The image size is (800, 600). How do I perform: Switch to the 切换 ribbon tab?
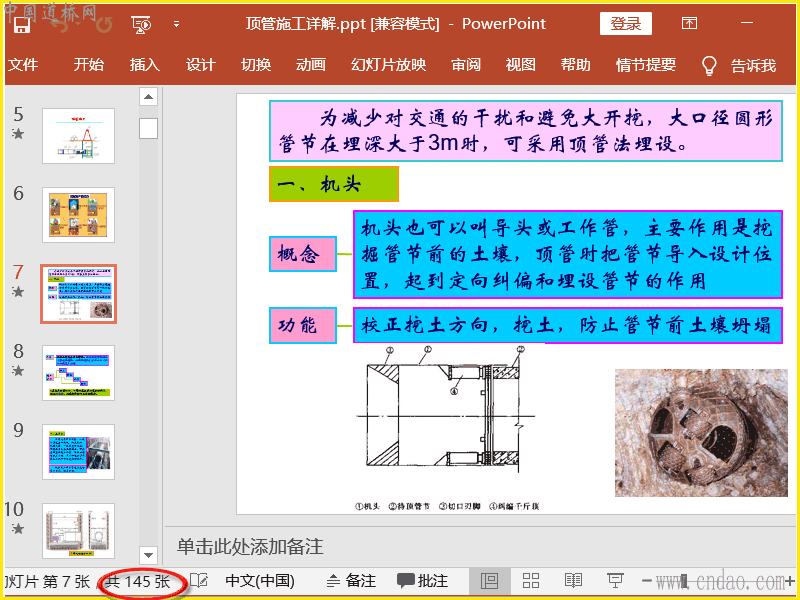point(256,65)
